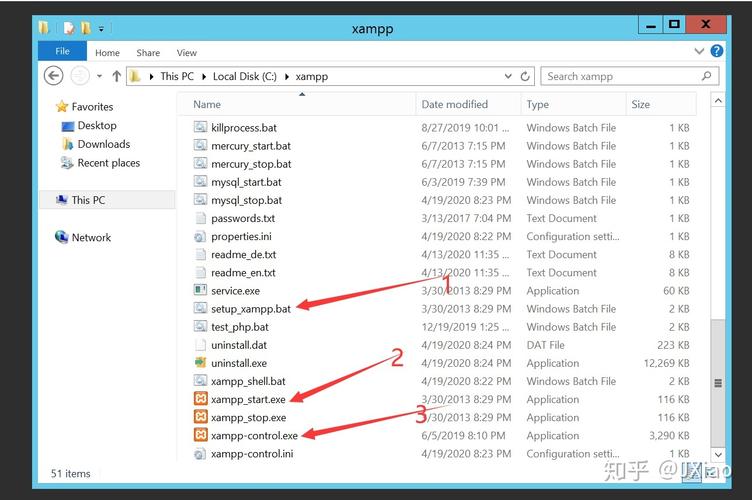Viewport: 752px width, 500px height.
Task: Click the scroll up arrow of file list
Action: click(717, 101)
